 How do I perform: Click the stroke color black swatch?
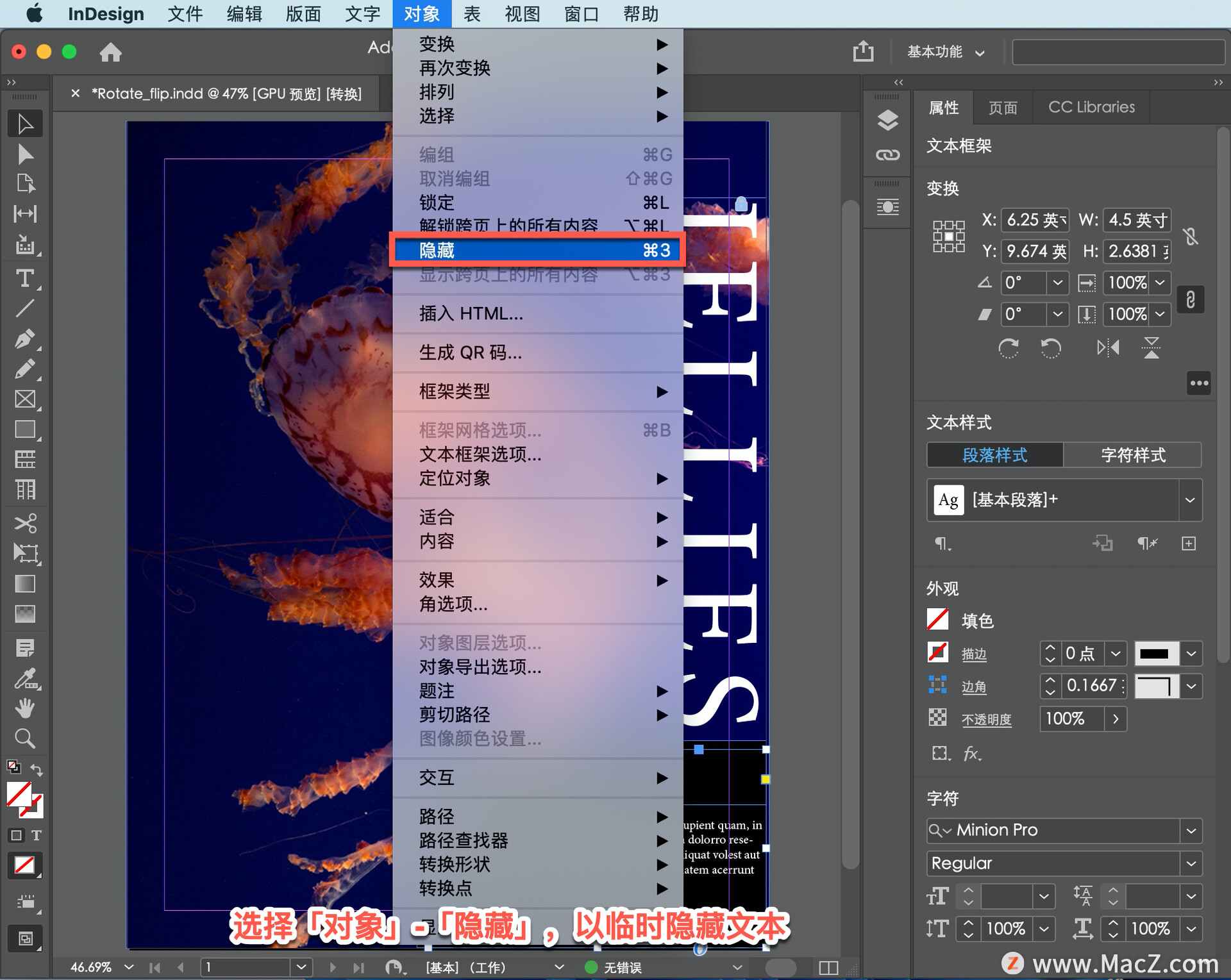click(1156, 653)
